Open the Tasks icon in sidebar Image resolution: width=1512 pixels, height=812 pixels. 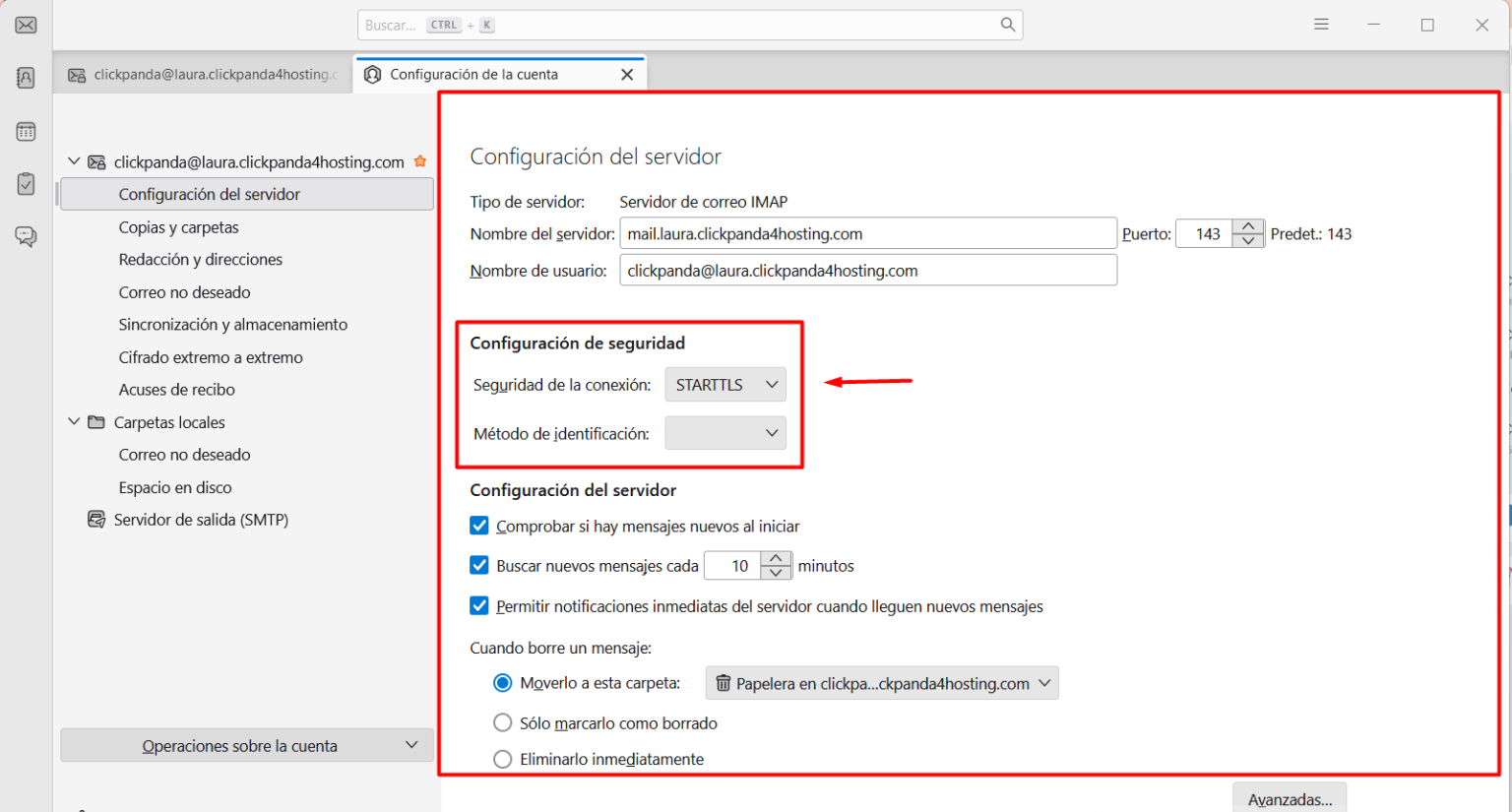[x=27, y=184]
